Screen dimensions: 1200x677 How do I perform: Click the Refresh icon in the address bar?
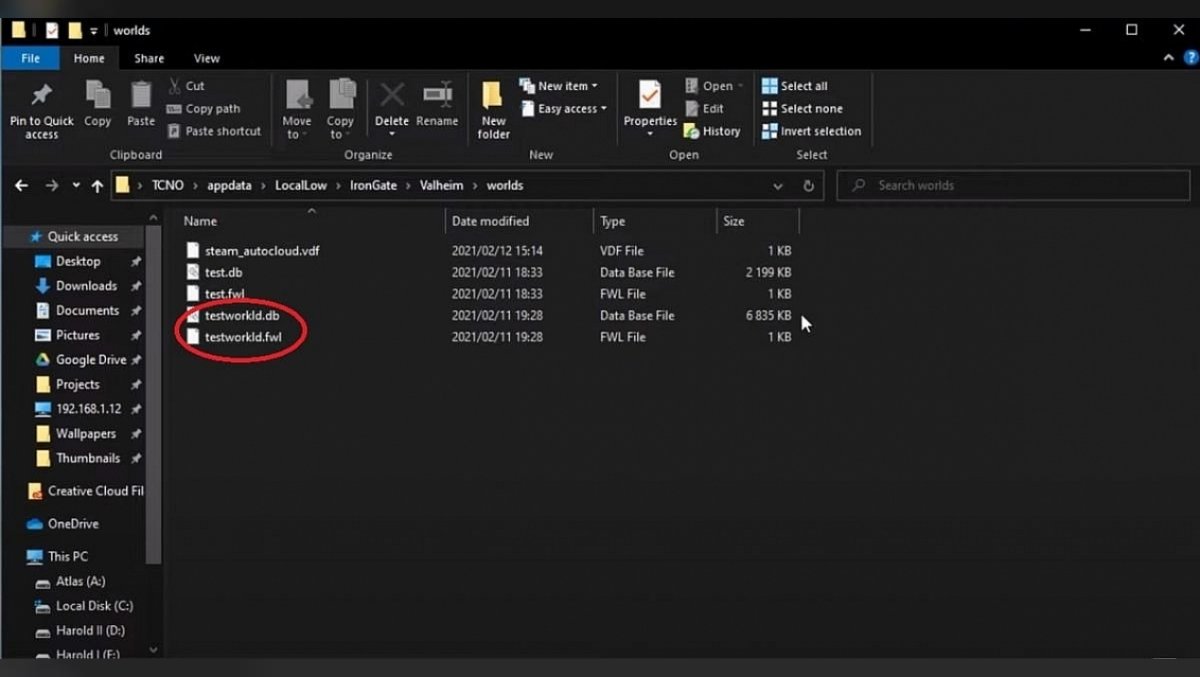(809, 185)
